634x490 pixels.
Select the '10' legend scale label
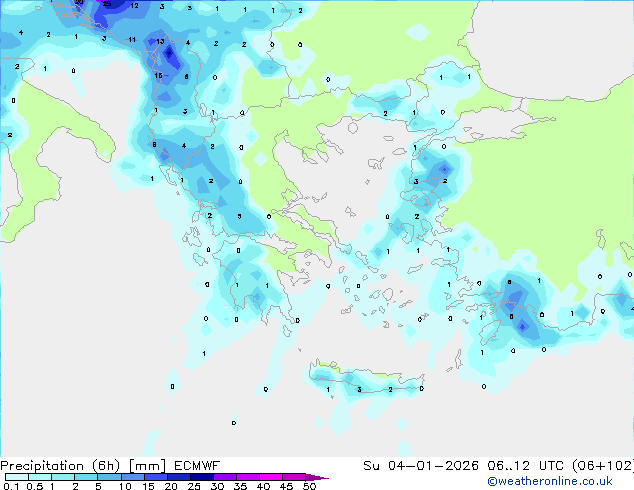[x=125, y=486]
